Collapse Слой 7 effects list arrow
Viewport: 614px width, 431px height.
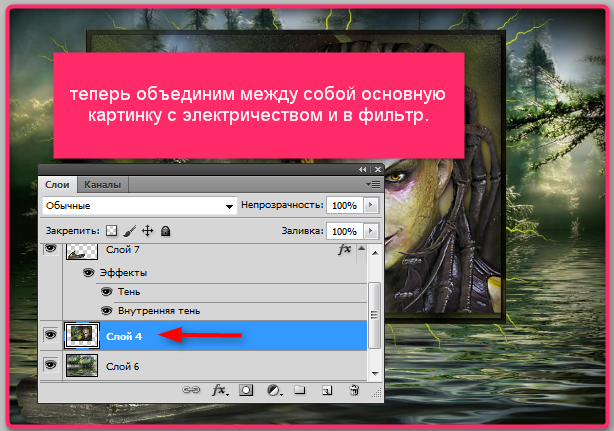(x=361, y=248)
